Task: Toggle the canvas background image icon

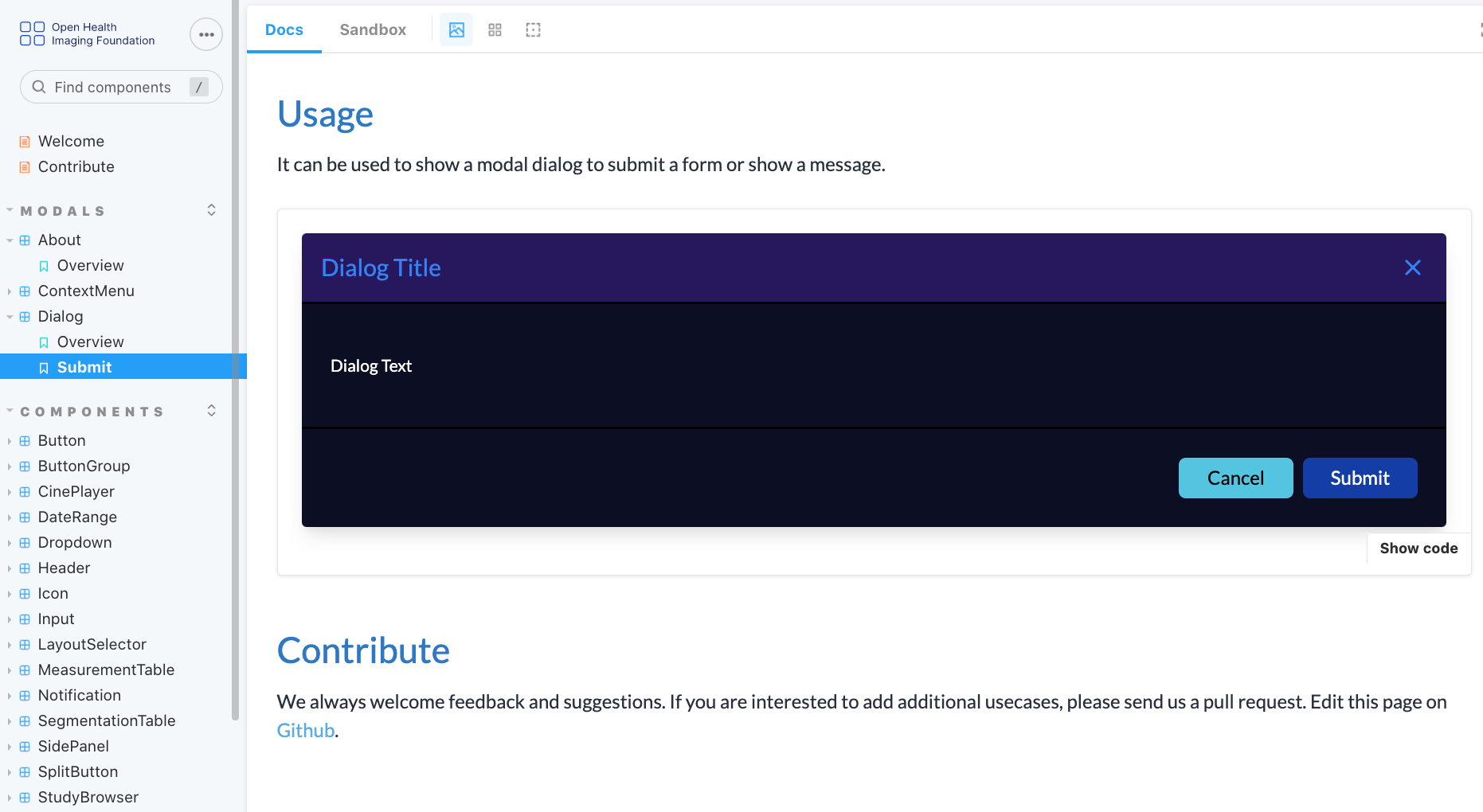Action: click(x=456, y=29)
